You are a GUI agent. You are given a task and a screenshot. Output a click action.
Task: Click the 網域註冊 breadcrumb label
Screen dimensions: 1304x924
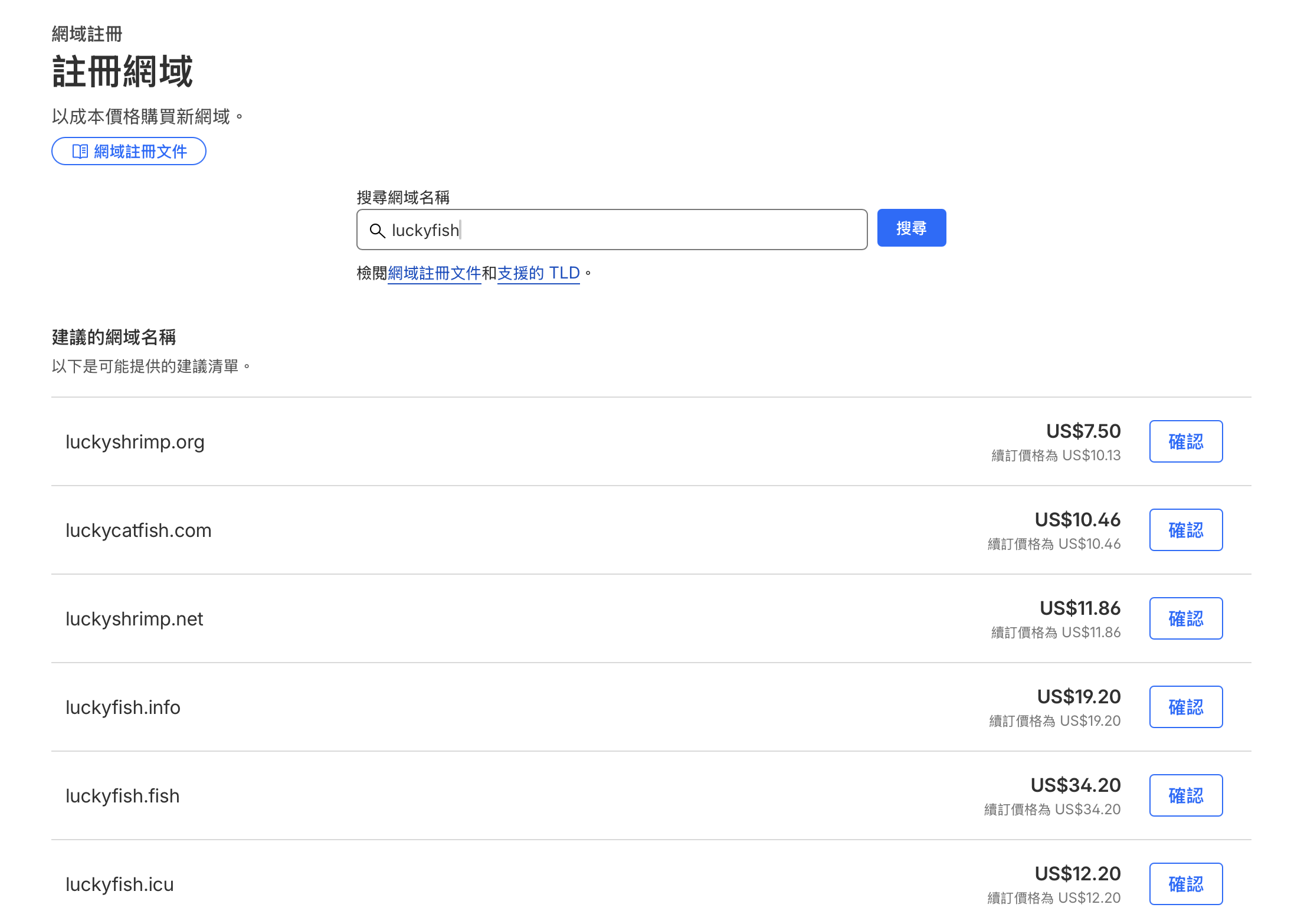click(87, 34)
